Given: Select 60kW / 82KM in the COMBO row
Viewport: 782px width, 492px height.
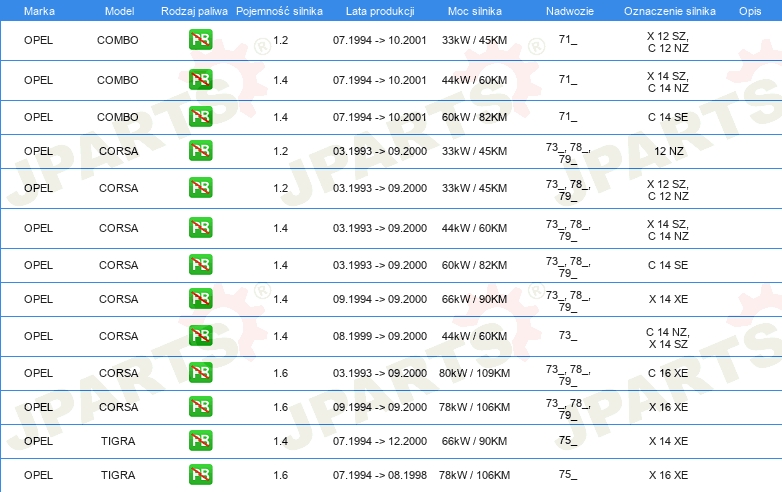Looking at the screenshot, I should point(474,117).
